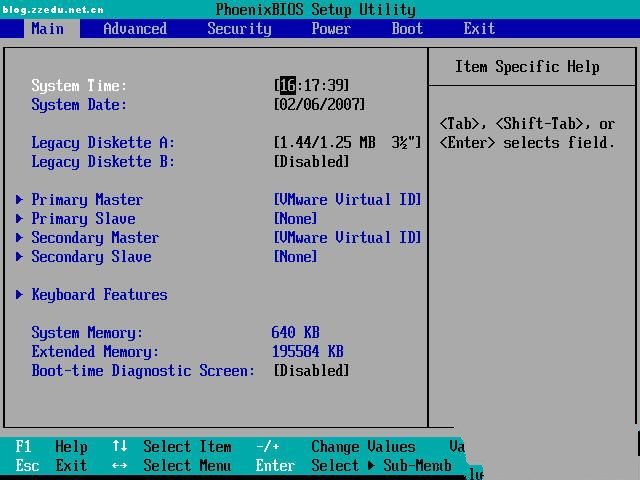This screenshot has height=480, width=640.
Task: Select the Primary Master VMware Virtual ID value
Action: pyautogui.click(x=347, y=199)
